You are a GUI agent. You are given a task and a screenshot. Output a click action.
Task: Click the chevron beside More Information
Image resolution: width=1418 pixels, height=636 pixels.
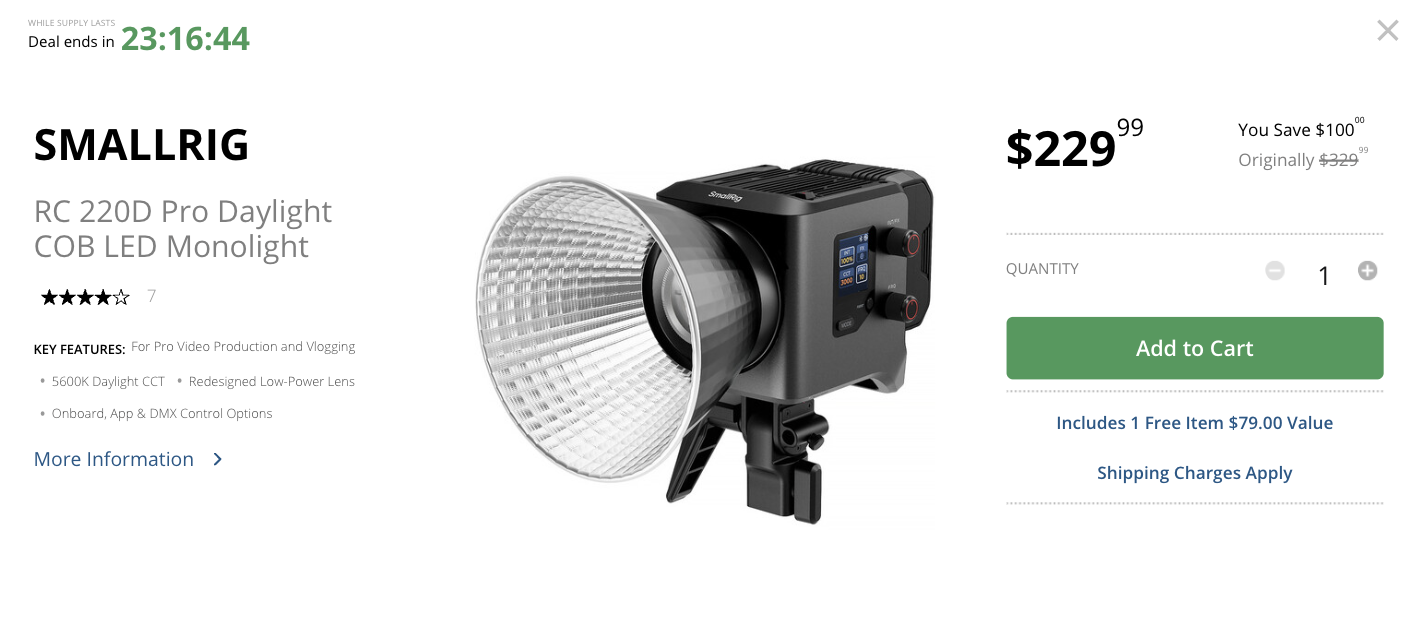pos(218,459)
